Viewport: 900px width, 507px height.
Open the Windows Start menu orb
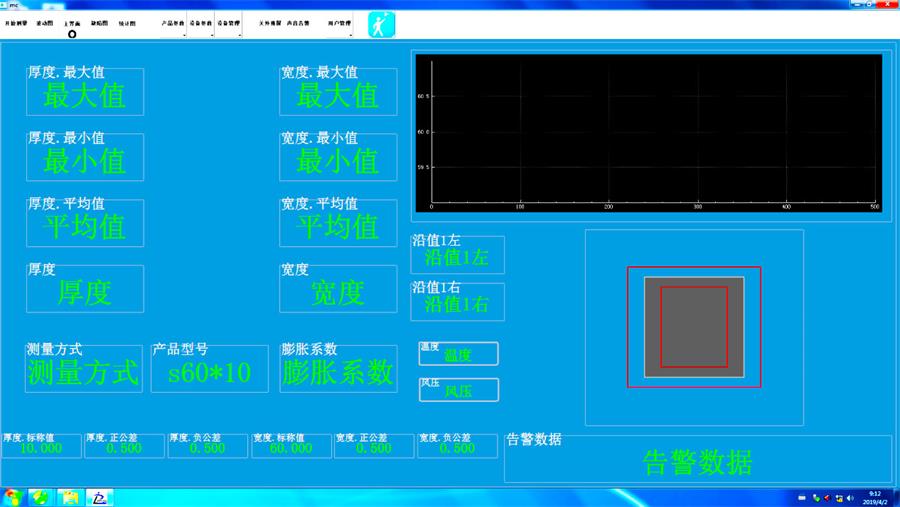13,496
